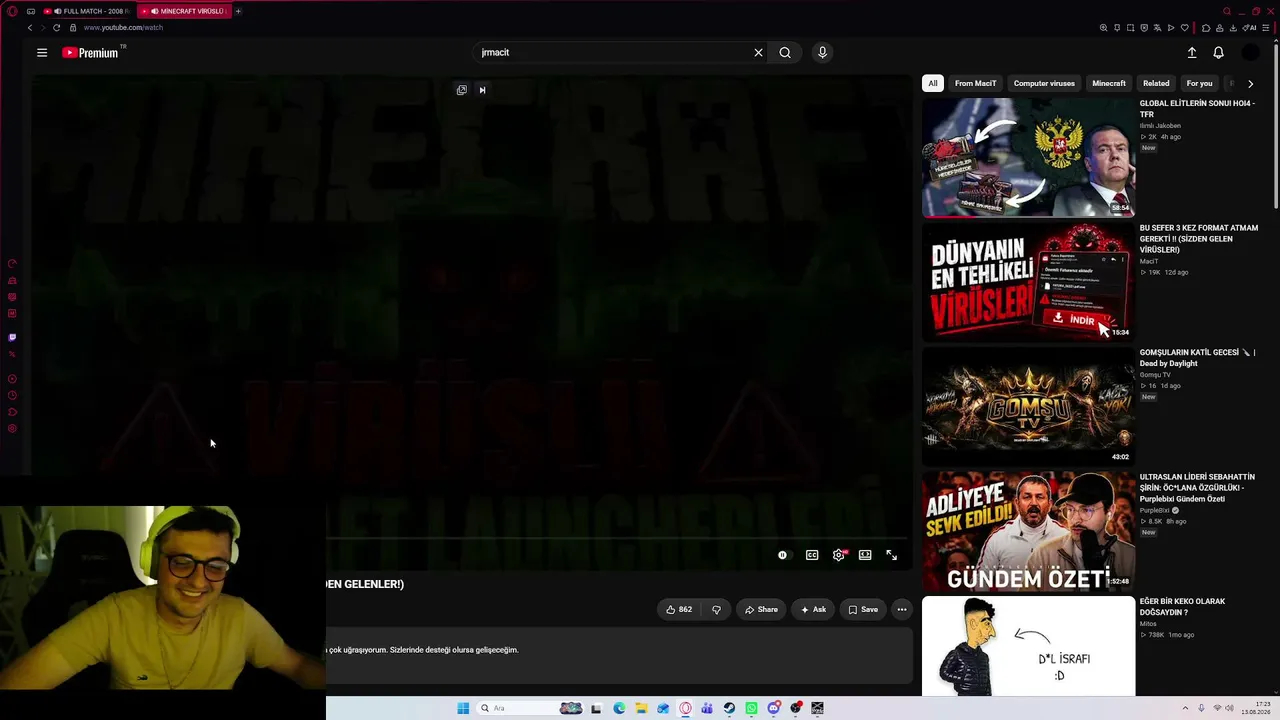Open the YouTube guide hamburger menu
1280x720 pixels.
pyautogui.click(x=42, y=53)
